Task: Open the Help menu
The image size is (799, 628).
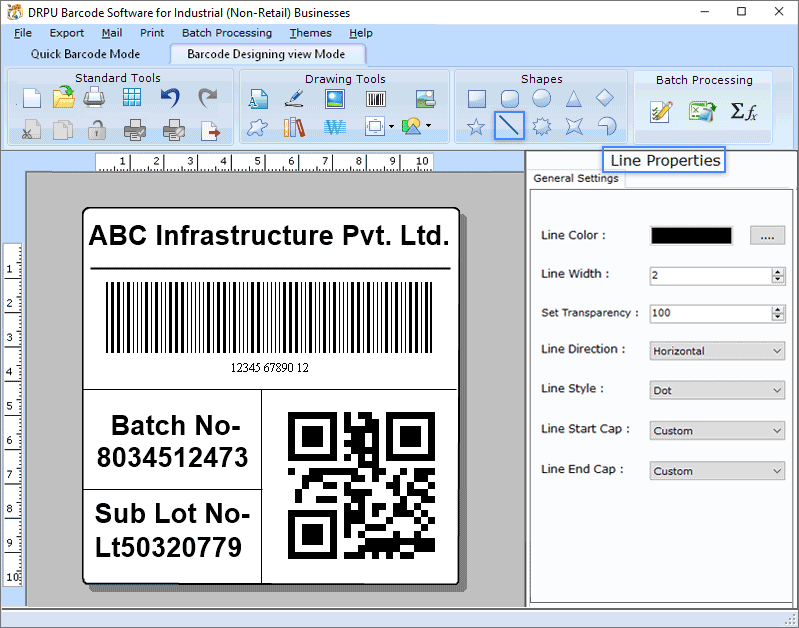Action: tap(361, 33)
